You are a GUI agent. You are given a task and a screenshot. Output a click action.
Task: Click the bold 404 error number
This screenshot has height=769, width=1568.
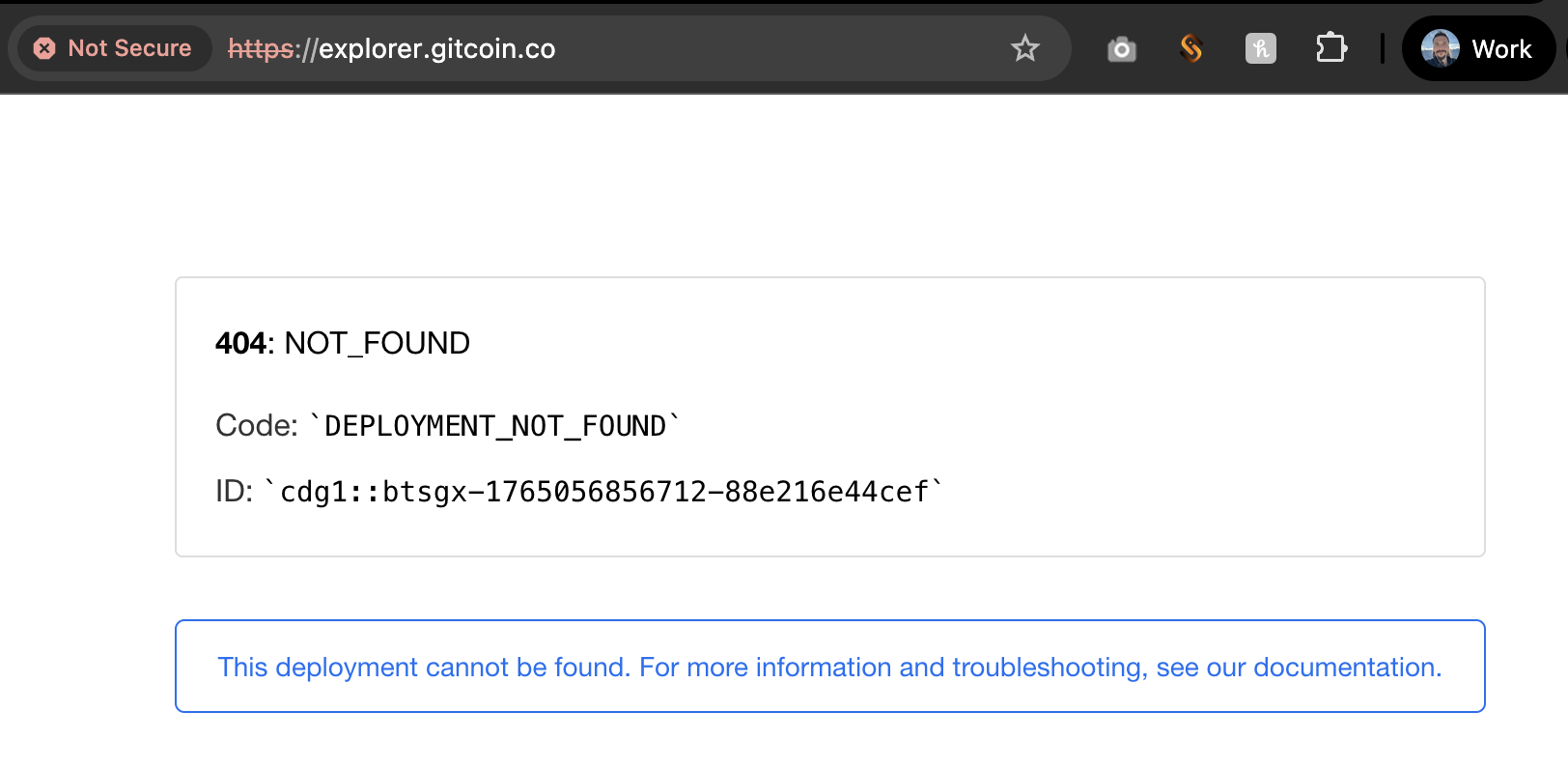tap(239, 343)
